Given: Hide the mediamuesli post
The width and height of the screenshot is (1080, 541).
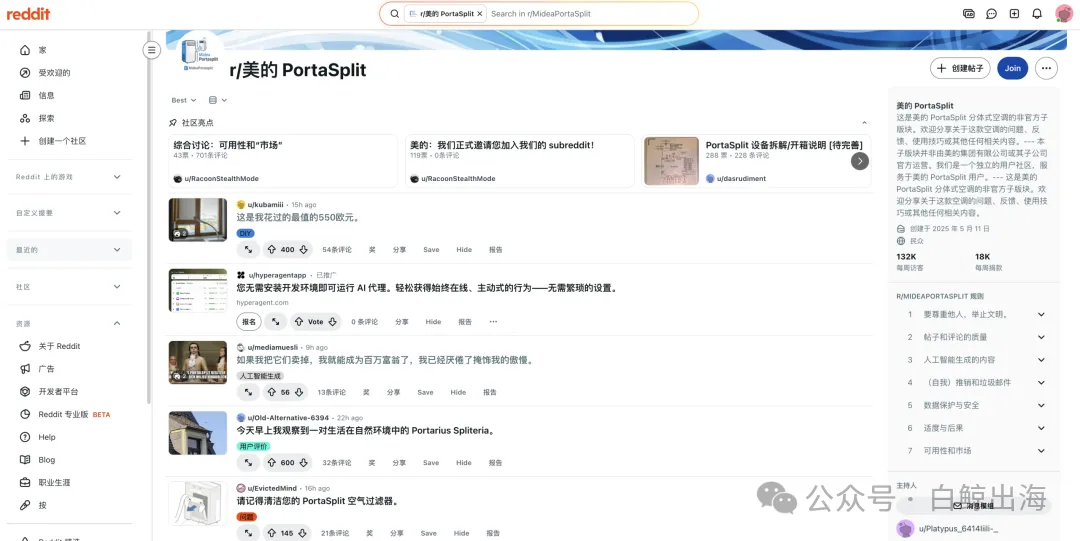Looking at the screenshot, I should pyautogui.click(x=458, y=392).
